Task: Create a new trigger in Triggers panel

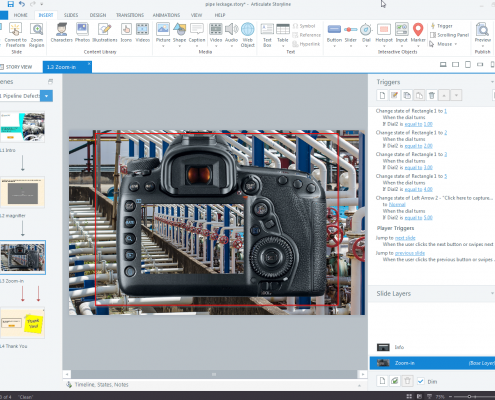Action: (382, 95)
